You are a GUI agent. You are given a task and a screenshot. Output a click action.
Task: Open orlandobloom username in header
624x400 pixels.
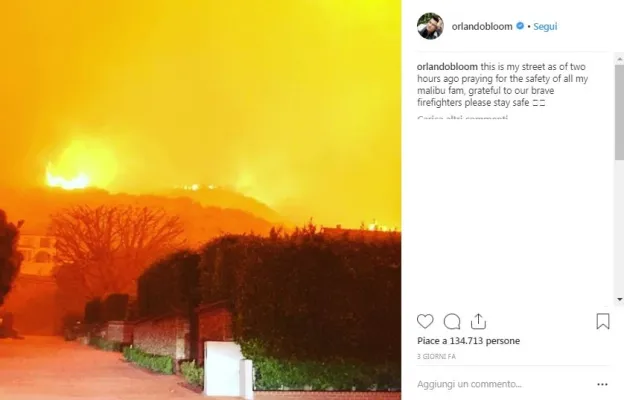tap(482, 27)
